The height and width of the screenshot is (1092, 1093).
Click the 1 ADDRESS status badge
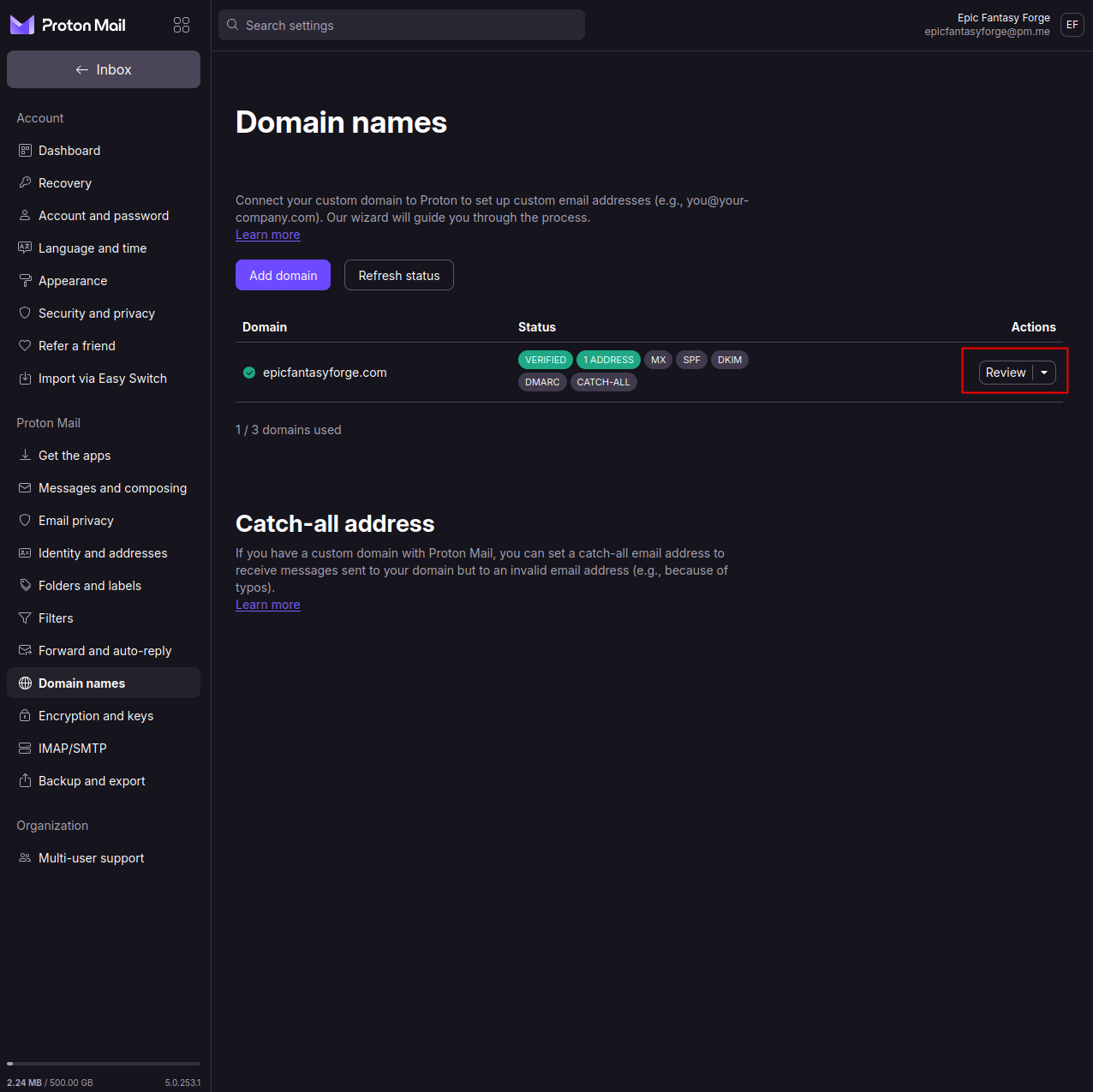[609, 360]
